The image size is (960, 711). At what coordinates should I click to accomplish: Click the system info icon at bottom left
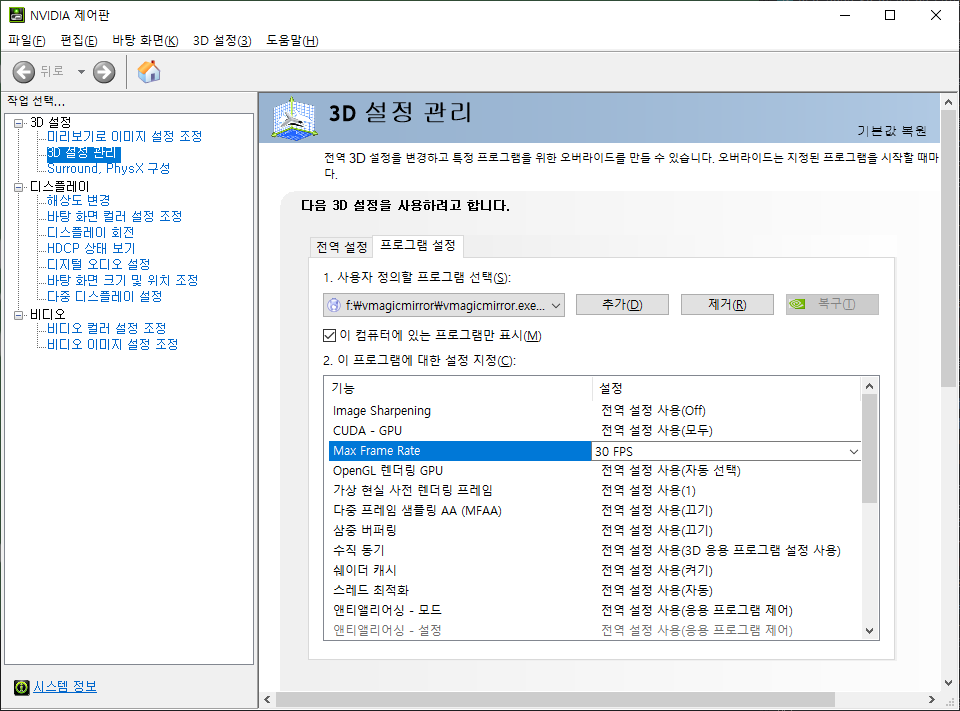coord(21,687)
